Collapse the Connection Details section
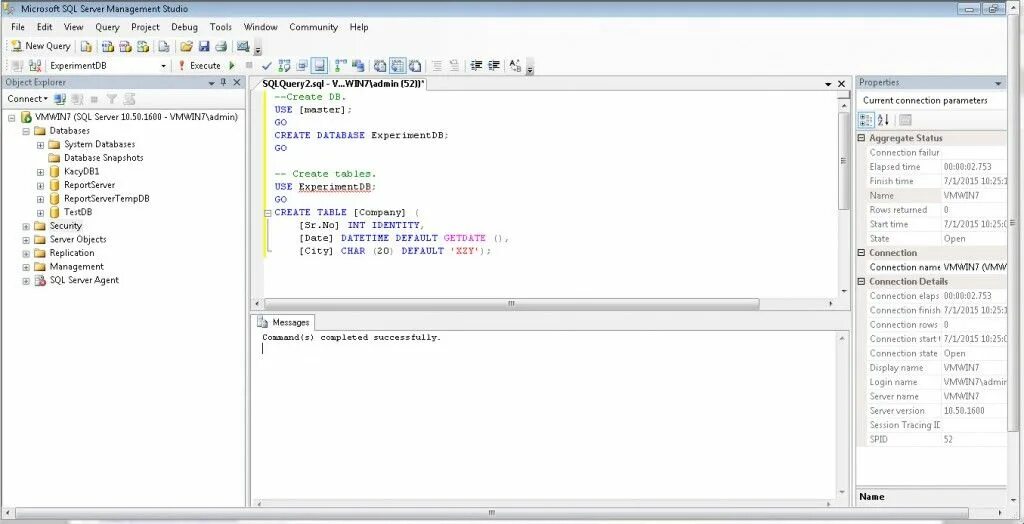1024x524 pixels. pos(861,282)
